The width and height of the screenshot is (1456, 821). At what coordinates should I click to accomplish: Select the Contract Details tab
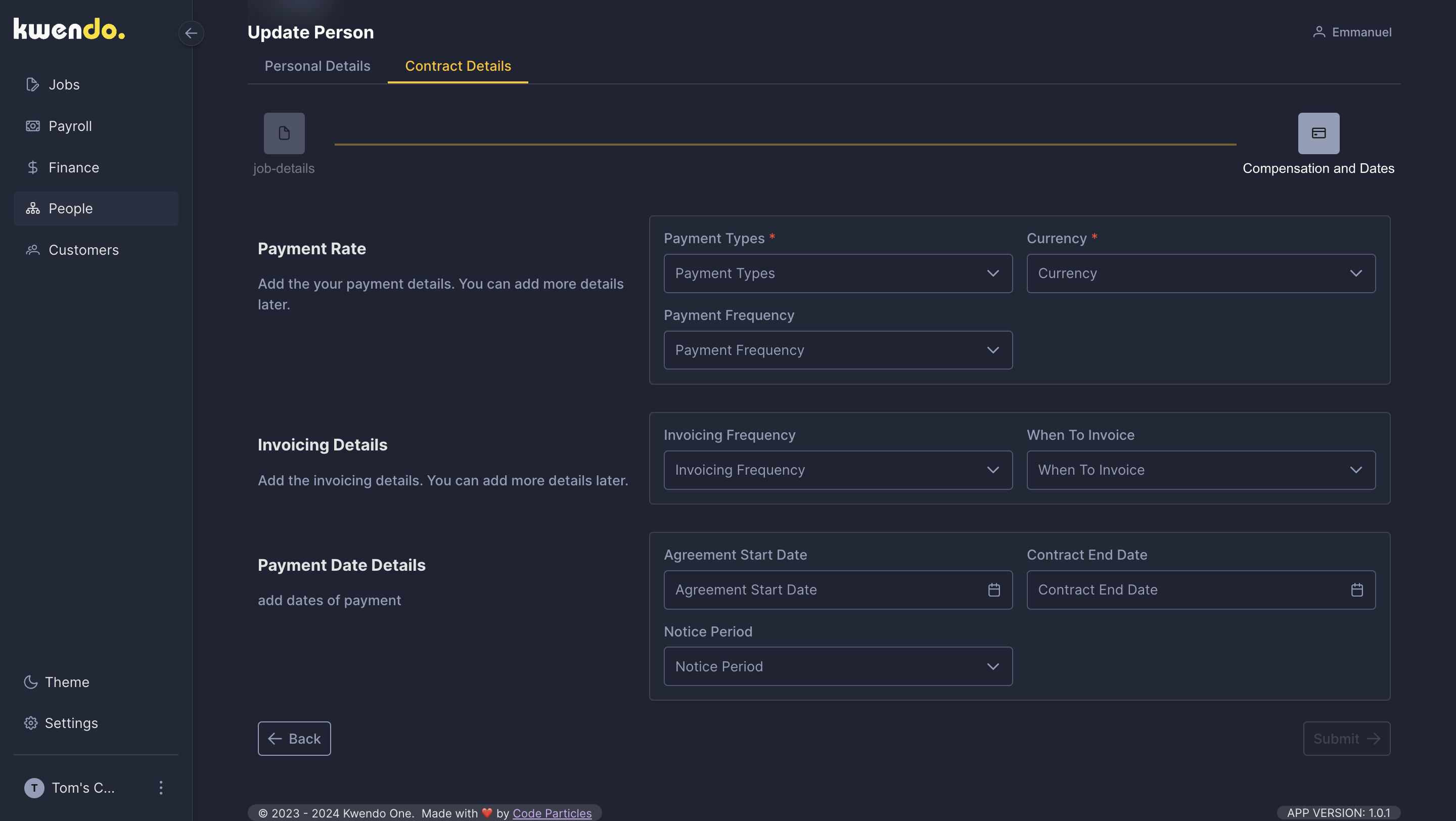pyautogui.click(x=458, y=66)
